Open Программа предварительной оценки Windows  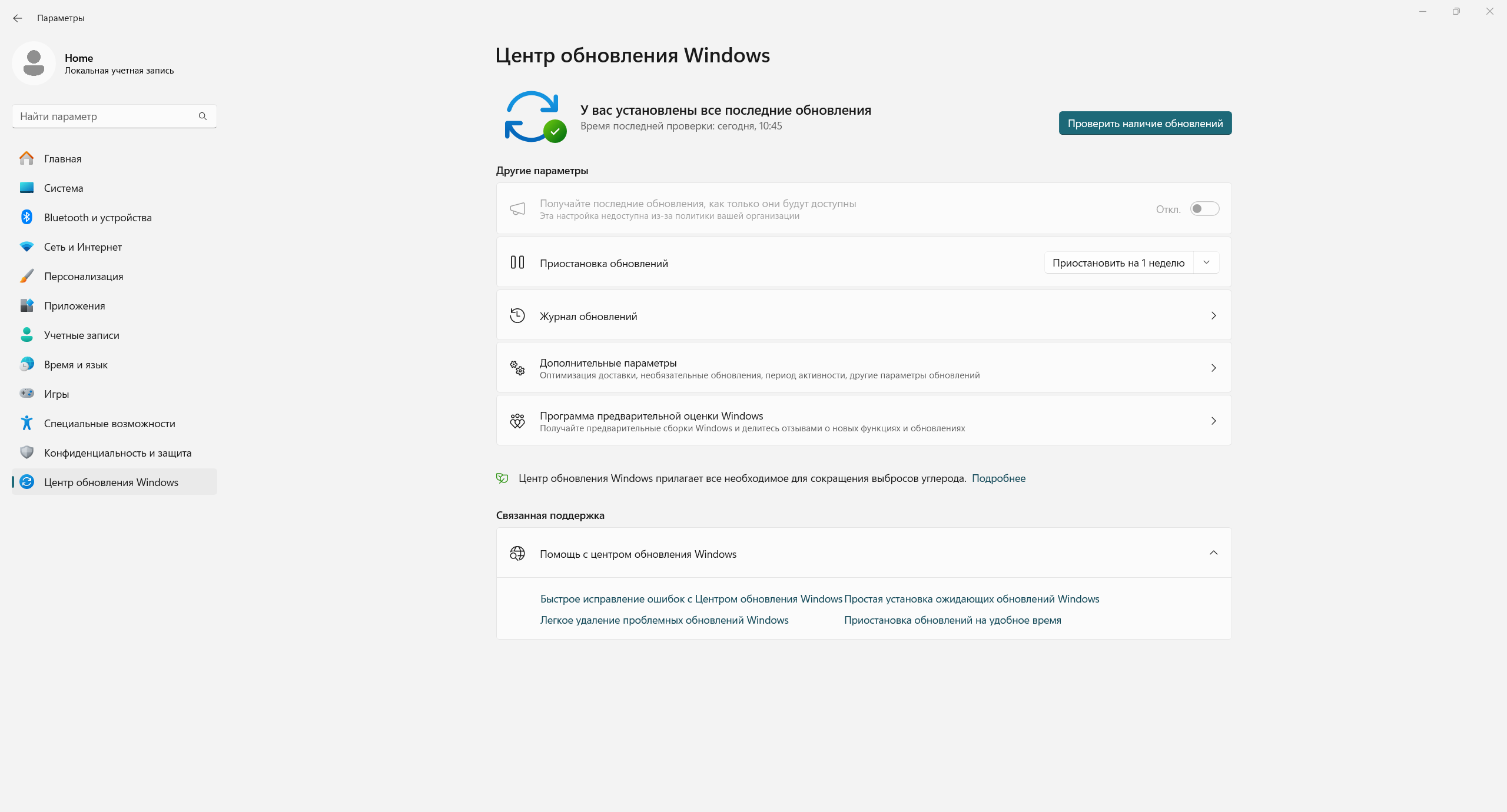click(x=862, y=420)
